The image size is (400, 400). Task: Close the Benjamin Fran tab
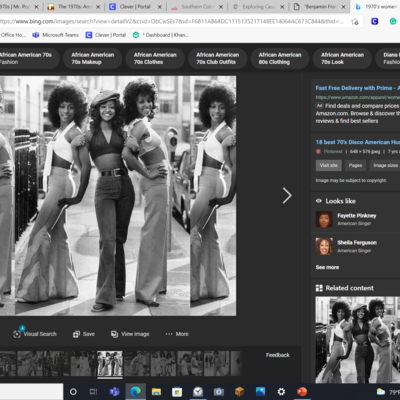pos(343,7)
